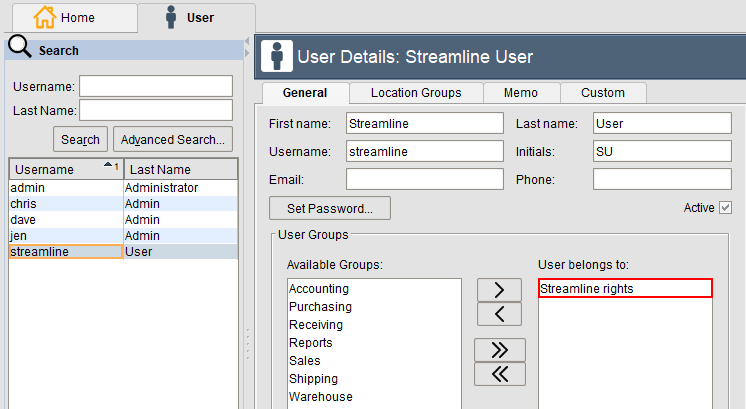746x409 pixels.
Task: Select Purchasing in Available Groups list
Action: 320,307
